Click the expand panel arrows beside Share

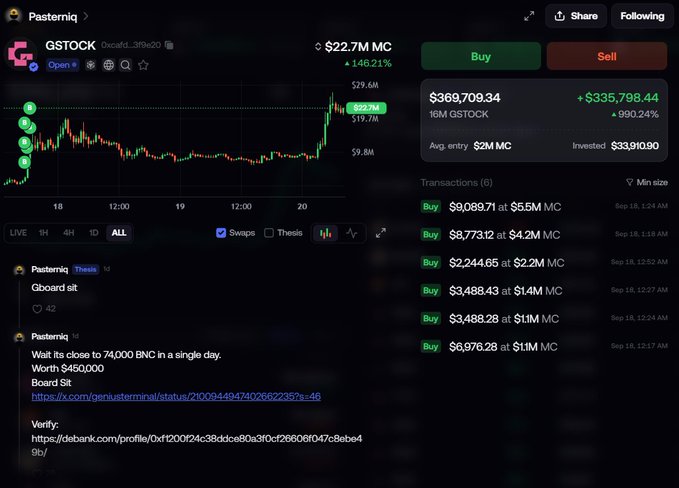pos(529,16)
